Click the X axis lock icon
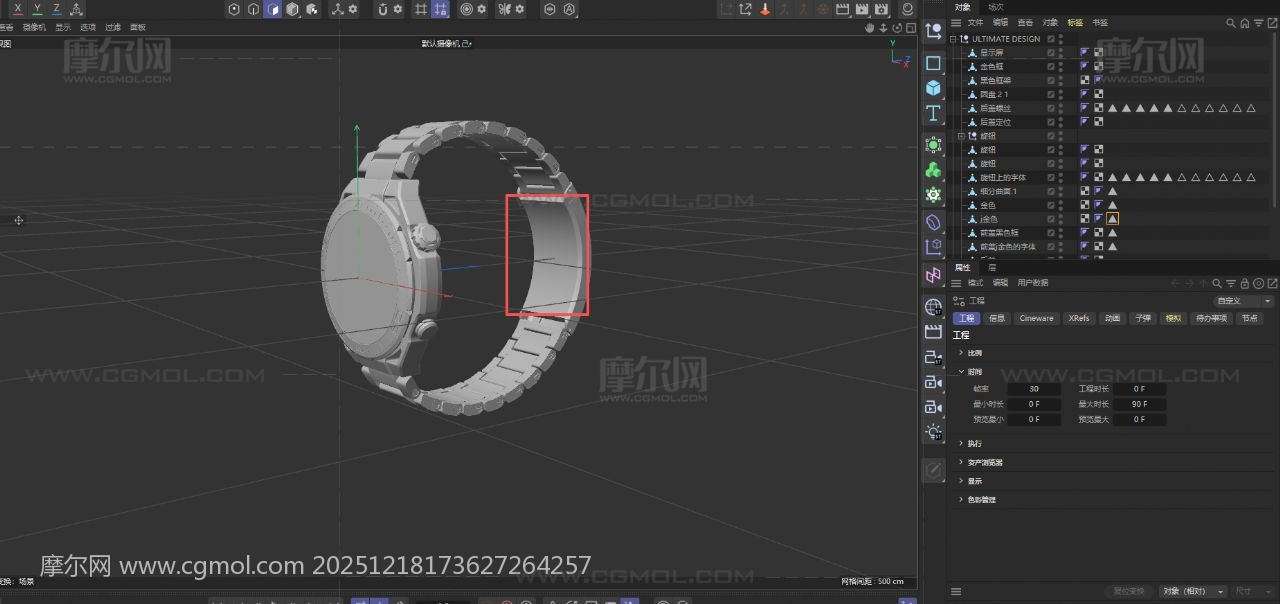The image size is (1280, 604). click(17, 9)
